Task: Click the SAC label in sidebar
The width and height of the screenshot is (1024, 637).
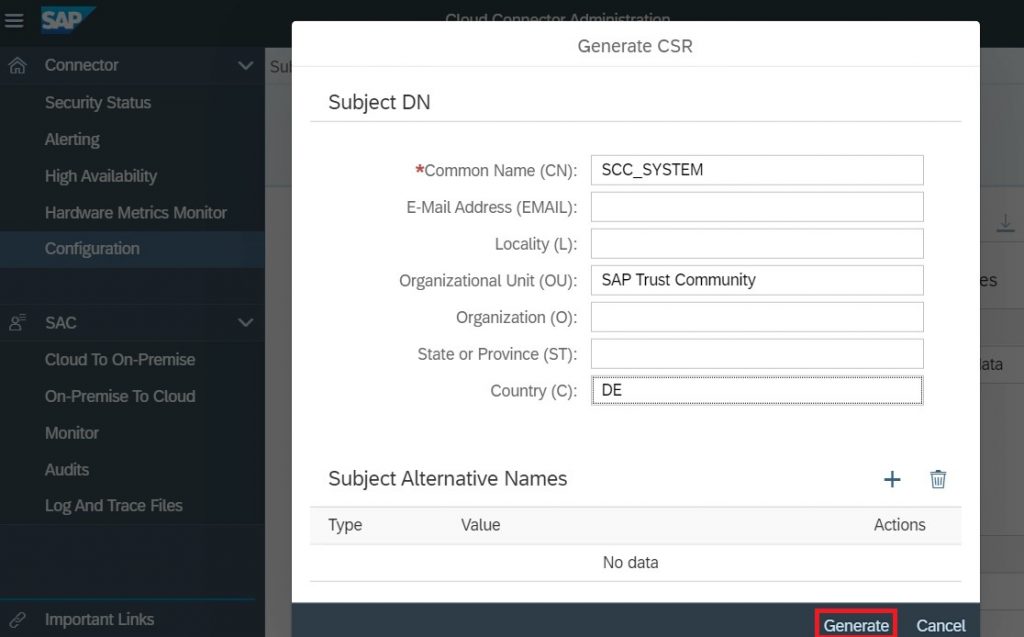Action: pyautogui.click(x=61, y=323)
